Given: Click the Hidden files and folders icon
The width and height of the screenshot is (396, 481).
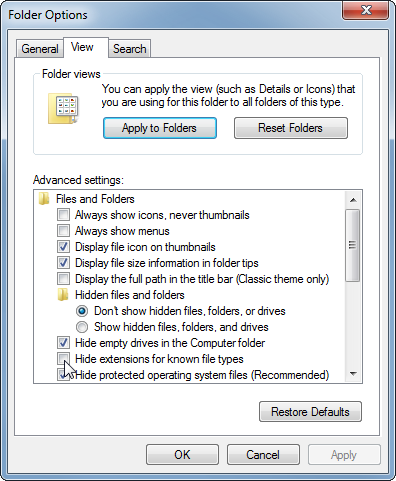Looking at the screenshot, I should click(x=63, y=295).
